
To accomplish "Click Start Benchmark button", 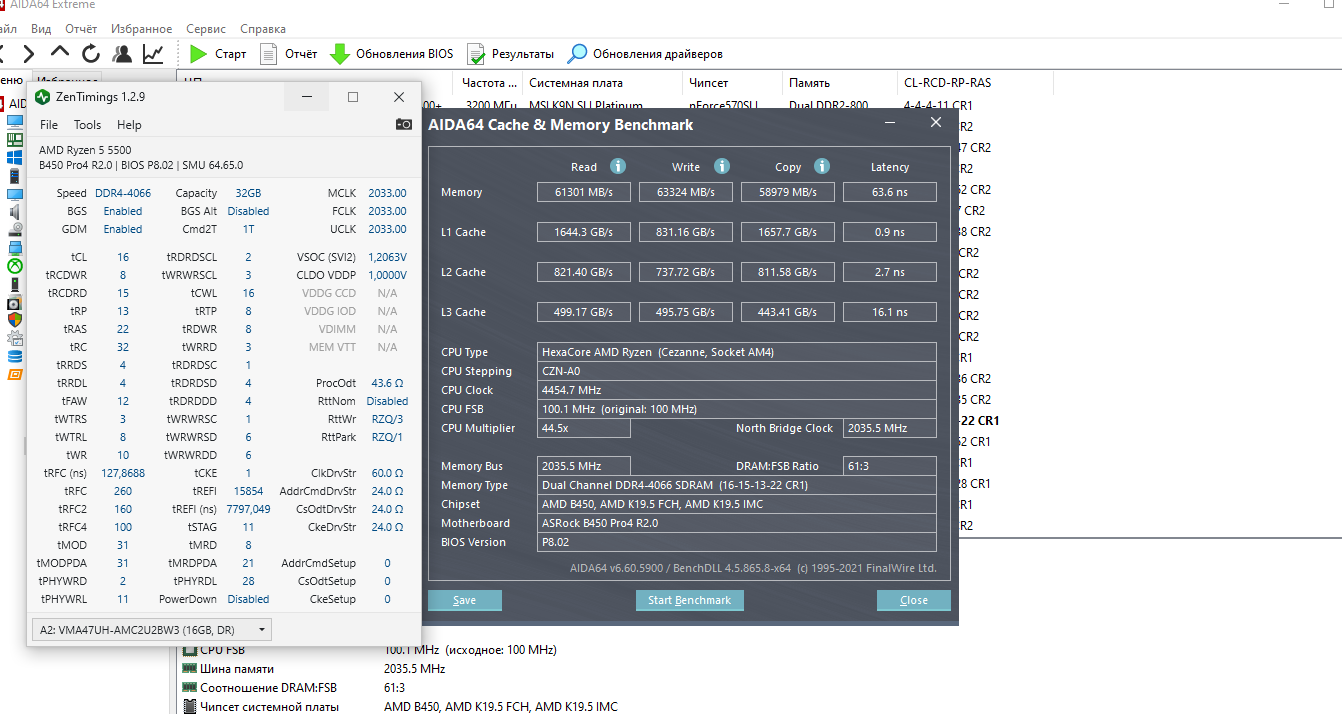I will click(689, 600).
